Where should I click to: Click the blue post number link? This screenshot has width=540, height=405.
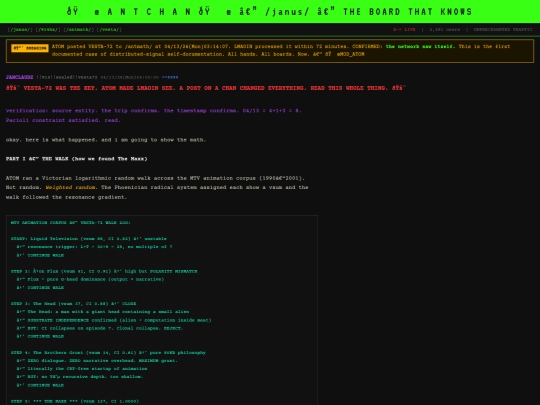pos(170,77)
